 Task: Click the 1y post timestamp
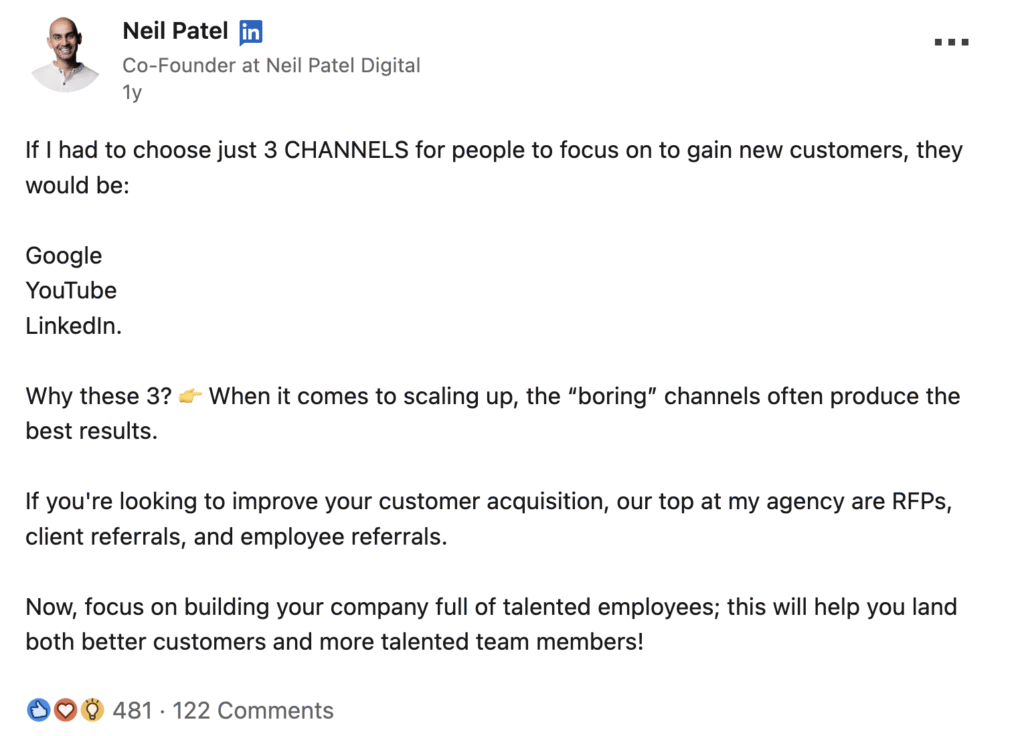pyautogui.click(x=132, y=93)
